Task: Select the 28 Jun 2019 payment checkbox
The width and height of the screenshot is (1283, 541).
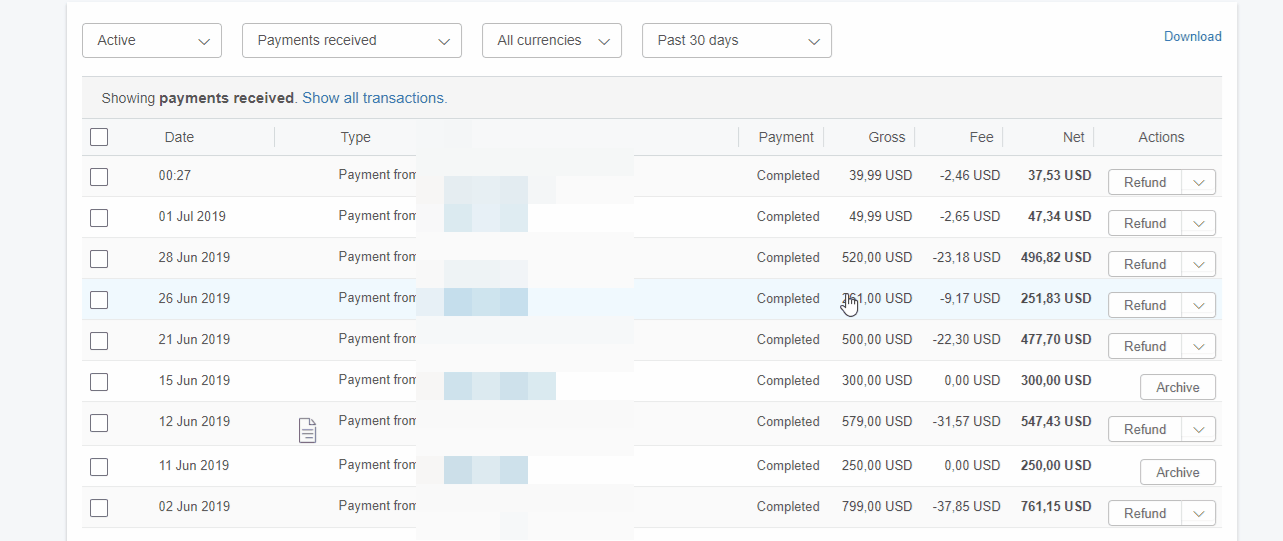Action: pyautogui.click(x=99, y=258)
